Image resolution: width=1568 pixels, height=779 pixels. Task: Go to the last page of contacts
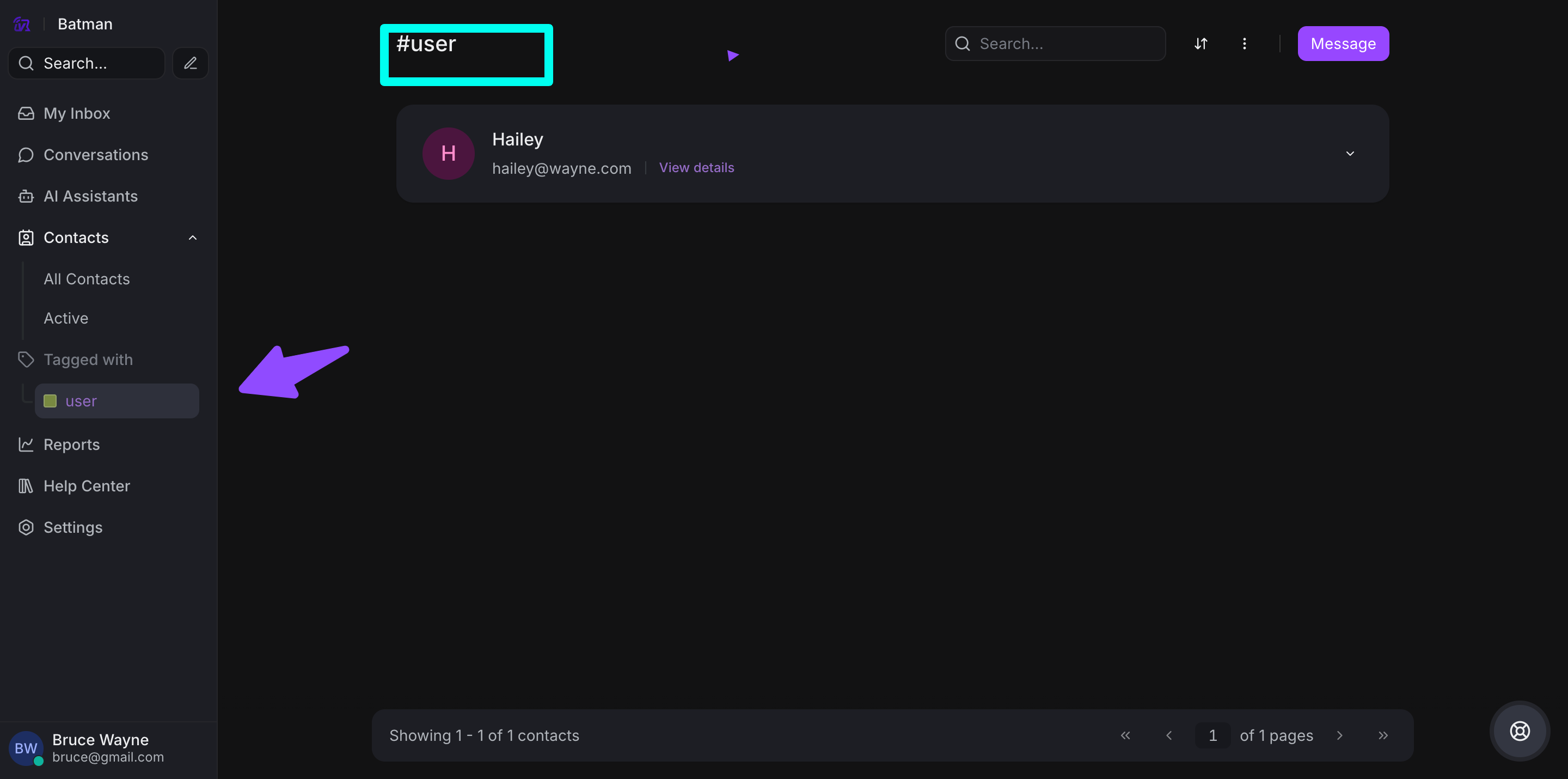[x=1383, y=735]
